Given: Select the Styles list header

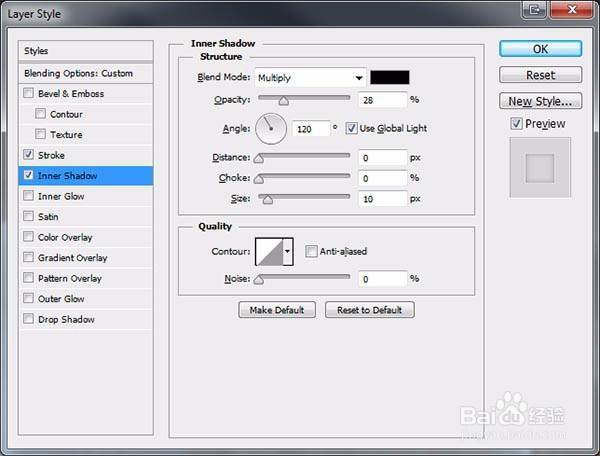Looking at the screenshot, I should [86, 51].
